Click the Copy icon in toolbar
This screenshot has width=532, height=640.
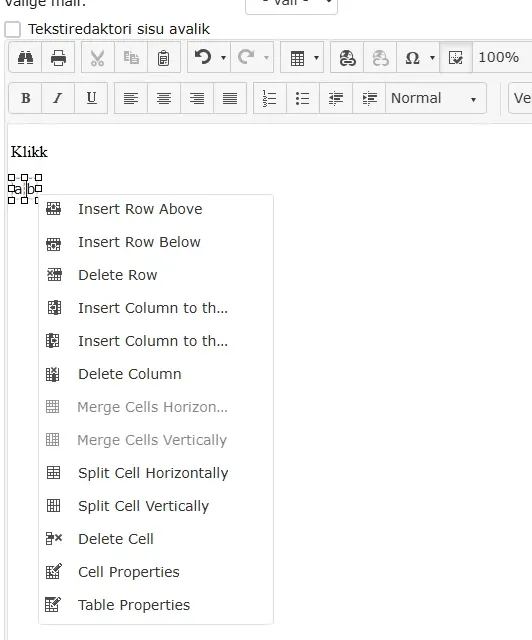[131, 58]
